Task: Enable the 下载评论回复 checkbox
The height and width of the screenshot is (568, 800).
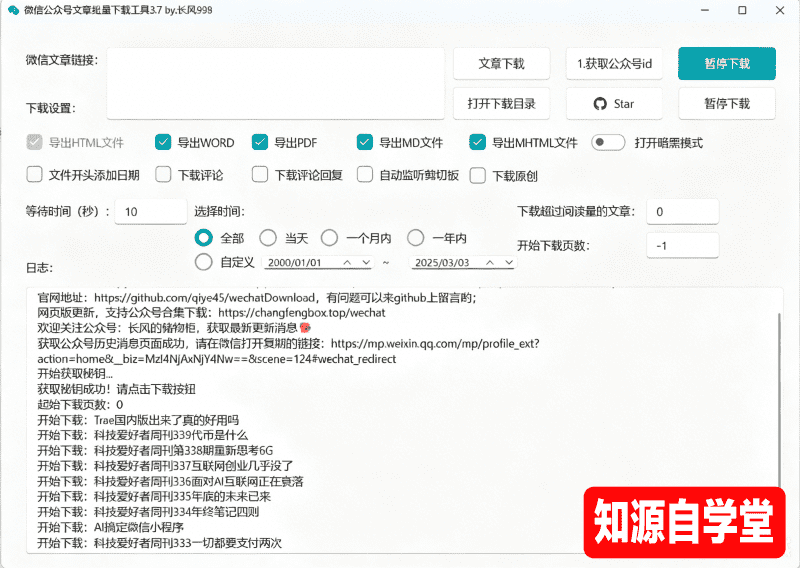Action: point(260,175)
